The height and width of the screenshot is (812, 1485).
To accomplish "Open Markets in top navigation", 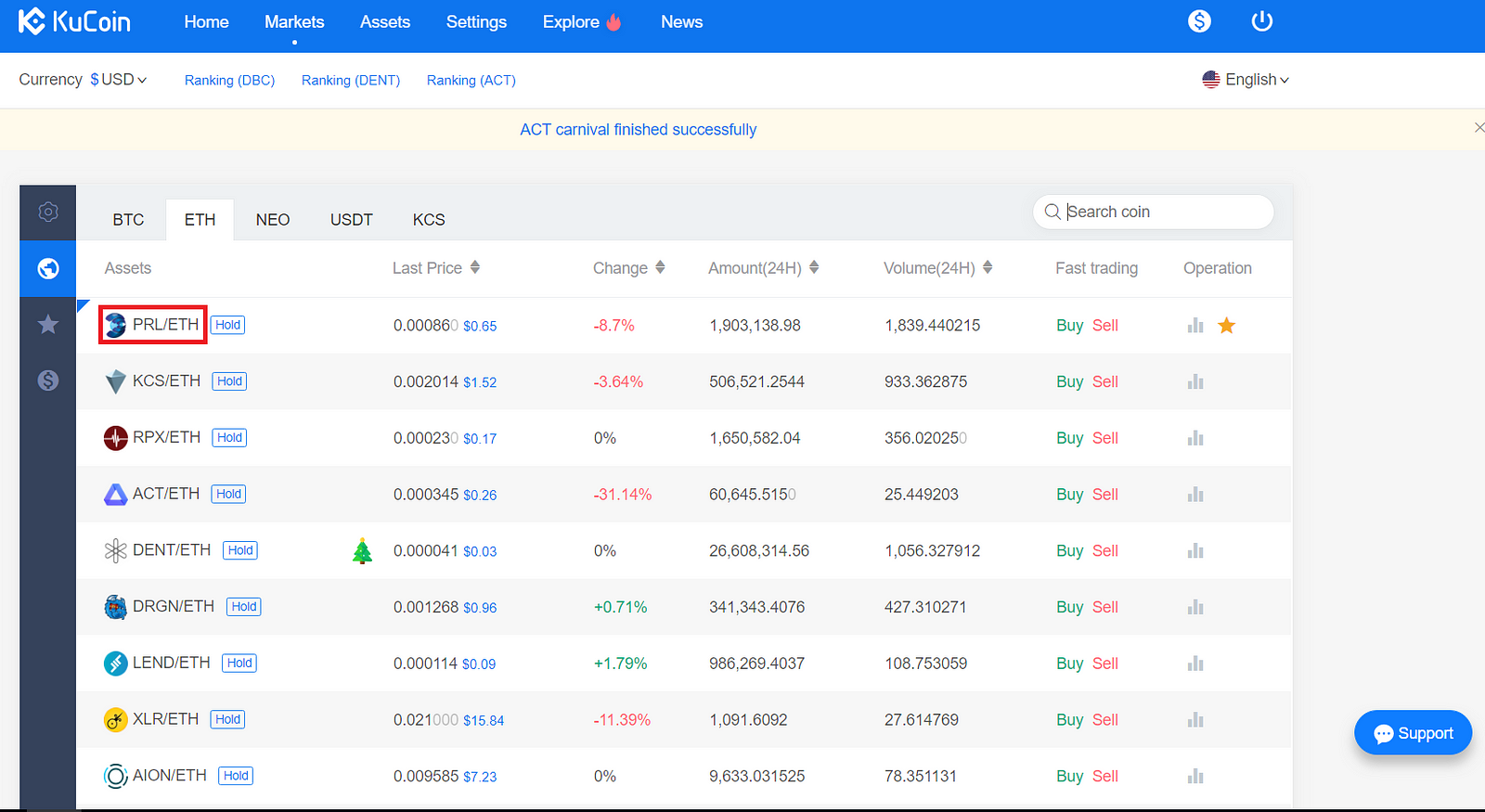I will coord(294,21).
